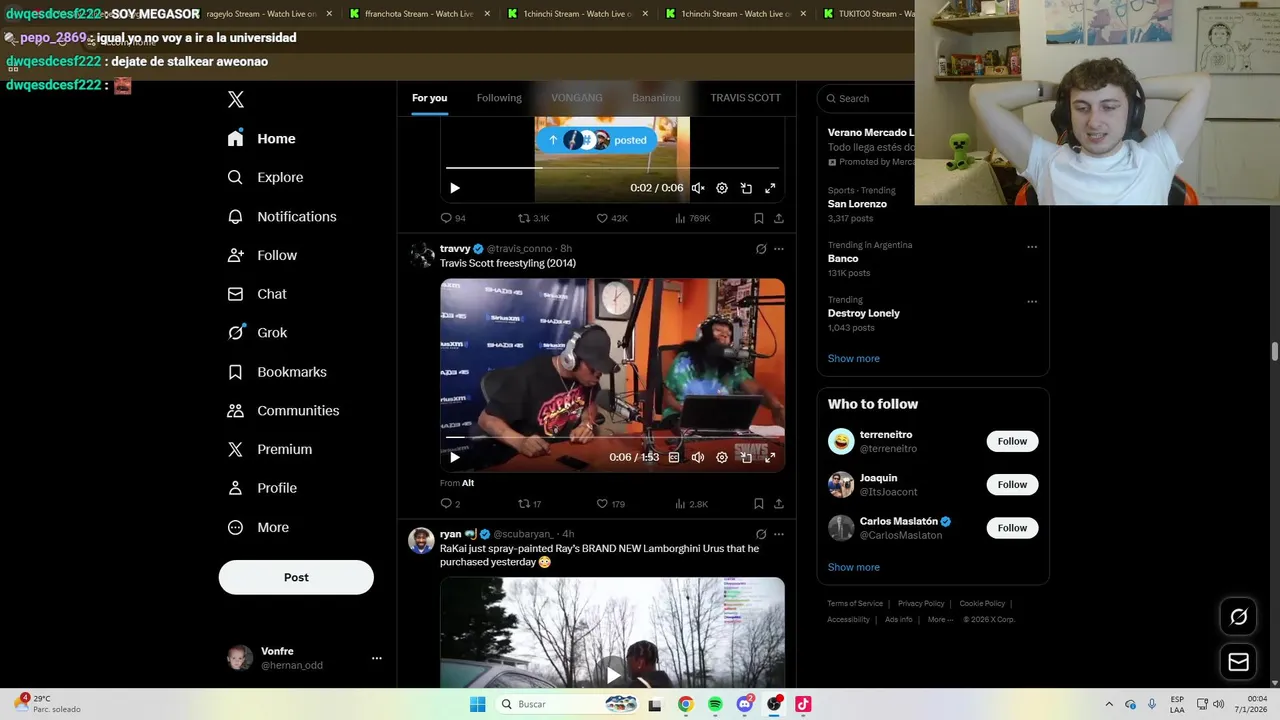Click the Post compose button
The image size is (1280, 720).
point(296,577)
